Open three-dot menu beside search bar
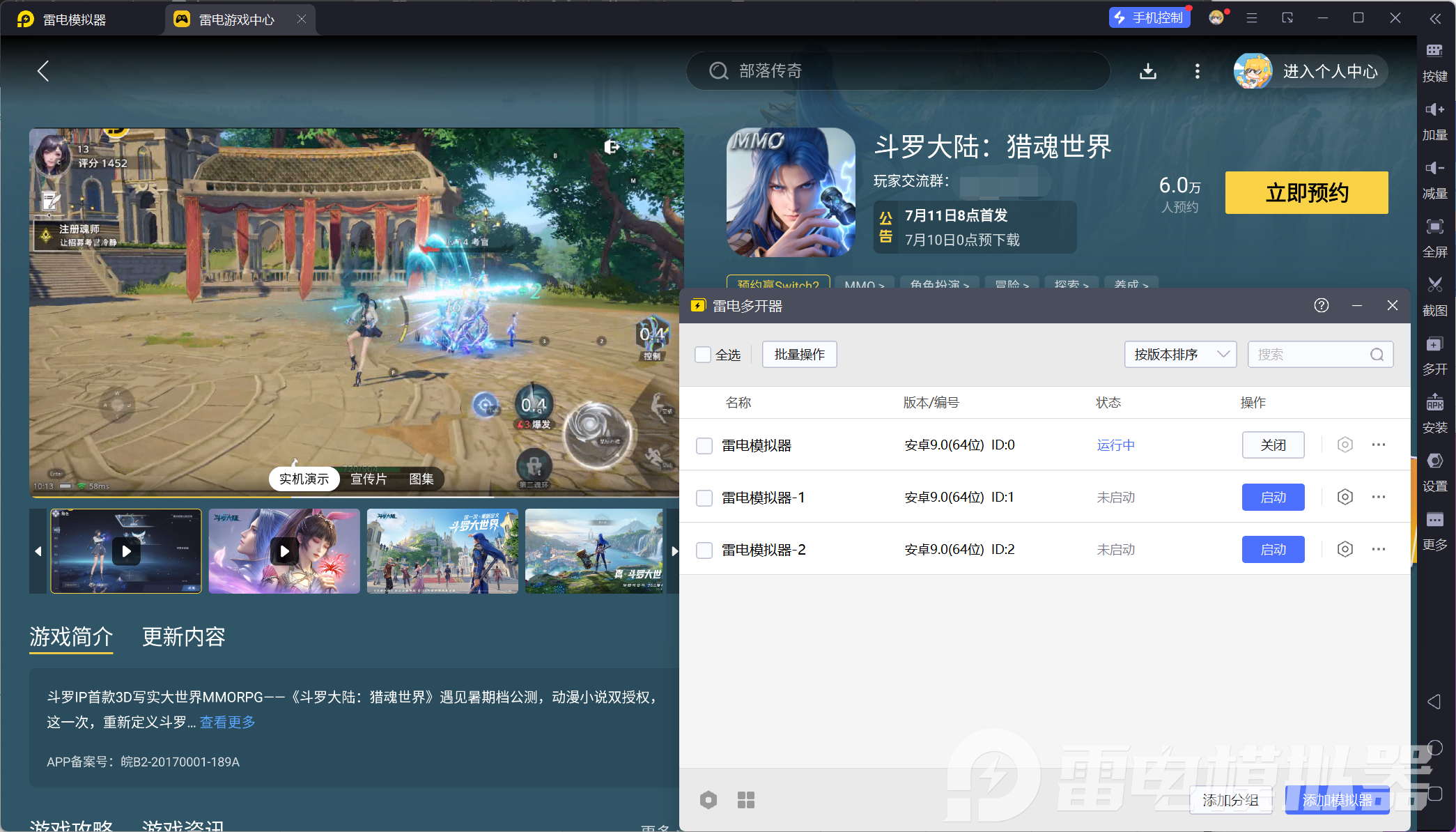The height and width of the screenshot is (832, 1456). click(x=1197, y=71)
